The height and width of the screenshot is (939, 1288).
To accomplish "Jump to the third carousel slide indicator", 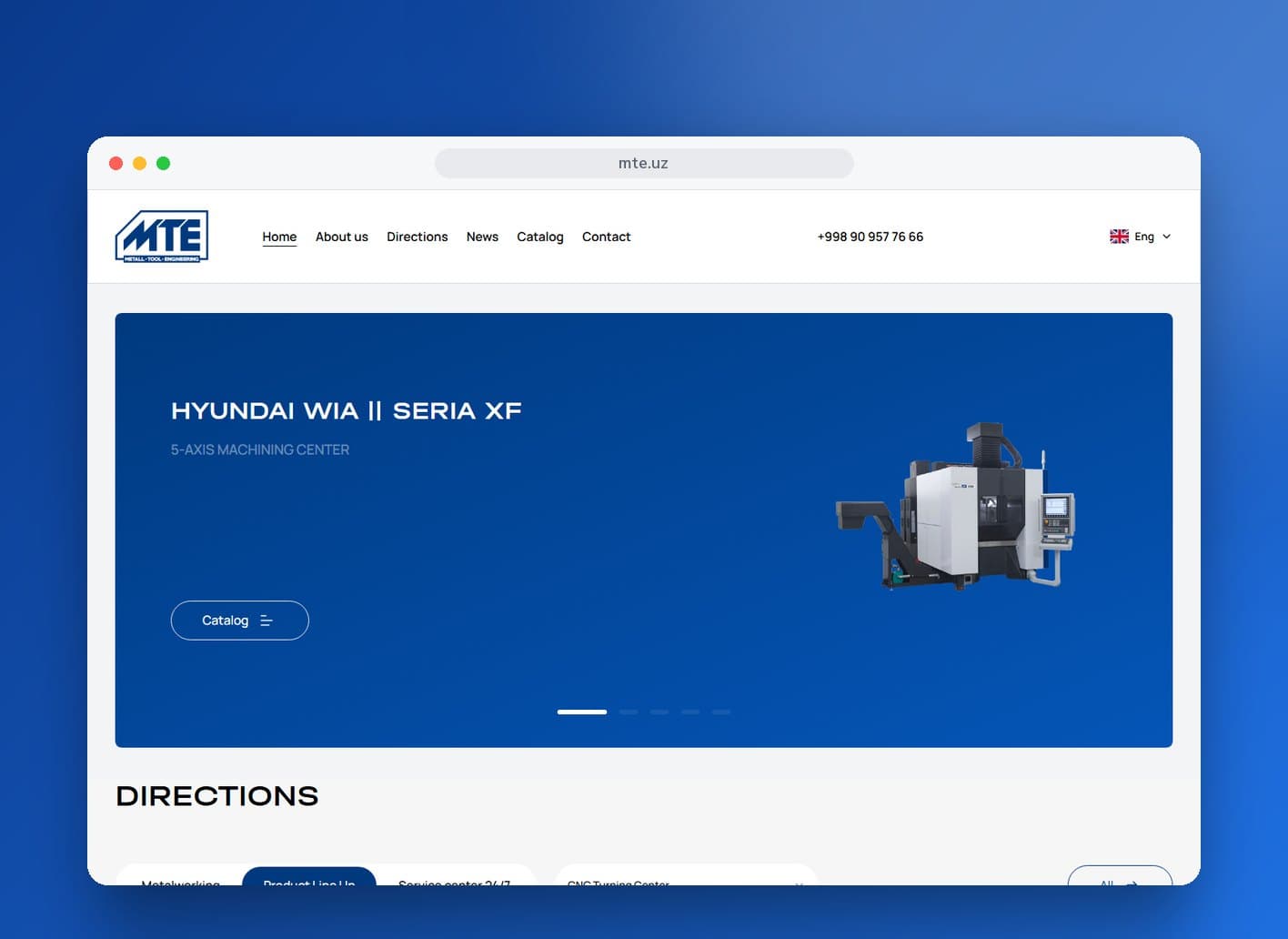I will click(659, 712).
